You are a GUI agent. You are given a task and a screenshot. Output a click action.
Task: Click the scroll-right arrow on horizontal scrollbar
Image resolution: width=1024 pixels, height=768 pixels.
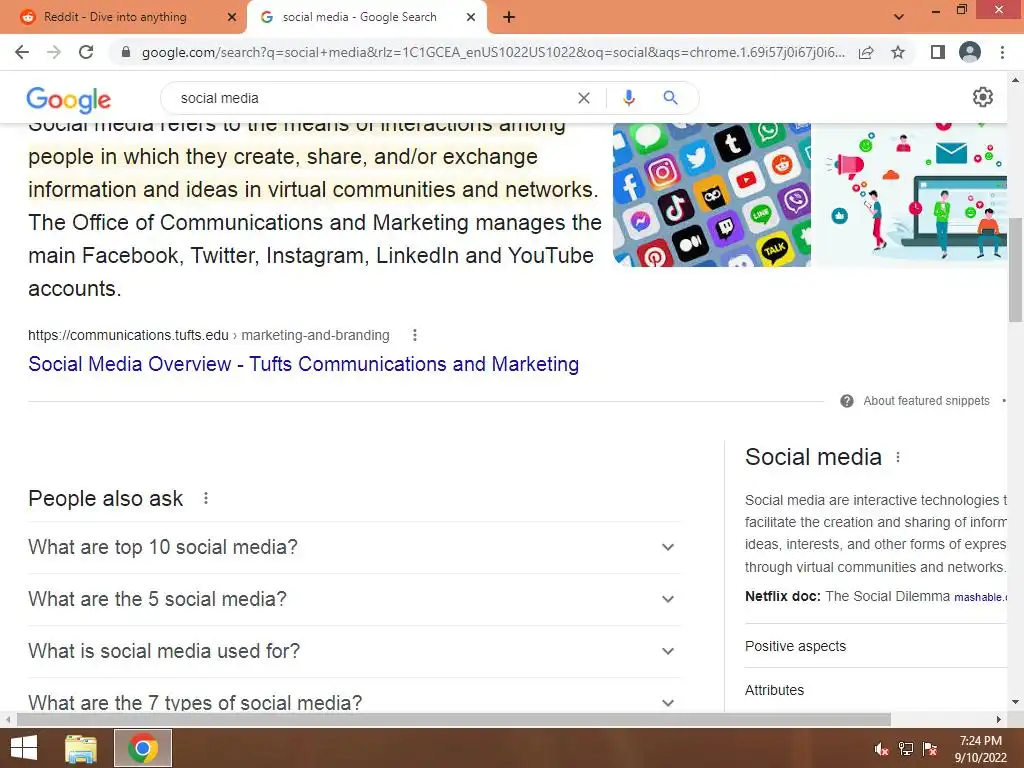(x=999, y=719)
